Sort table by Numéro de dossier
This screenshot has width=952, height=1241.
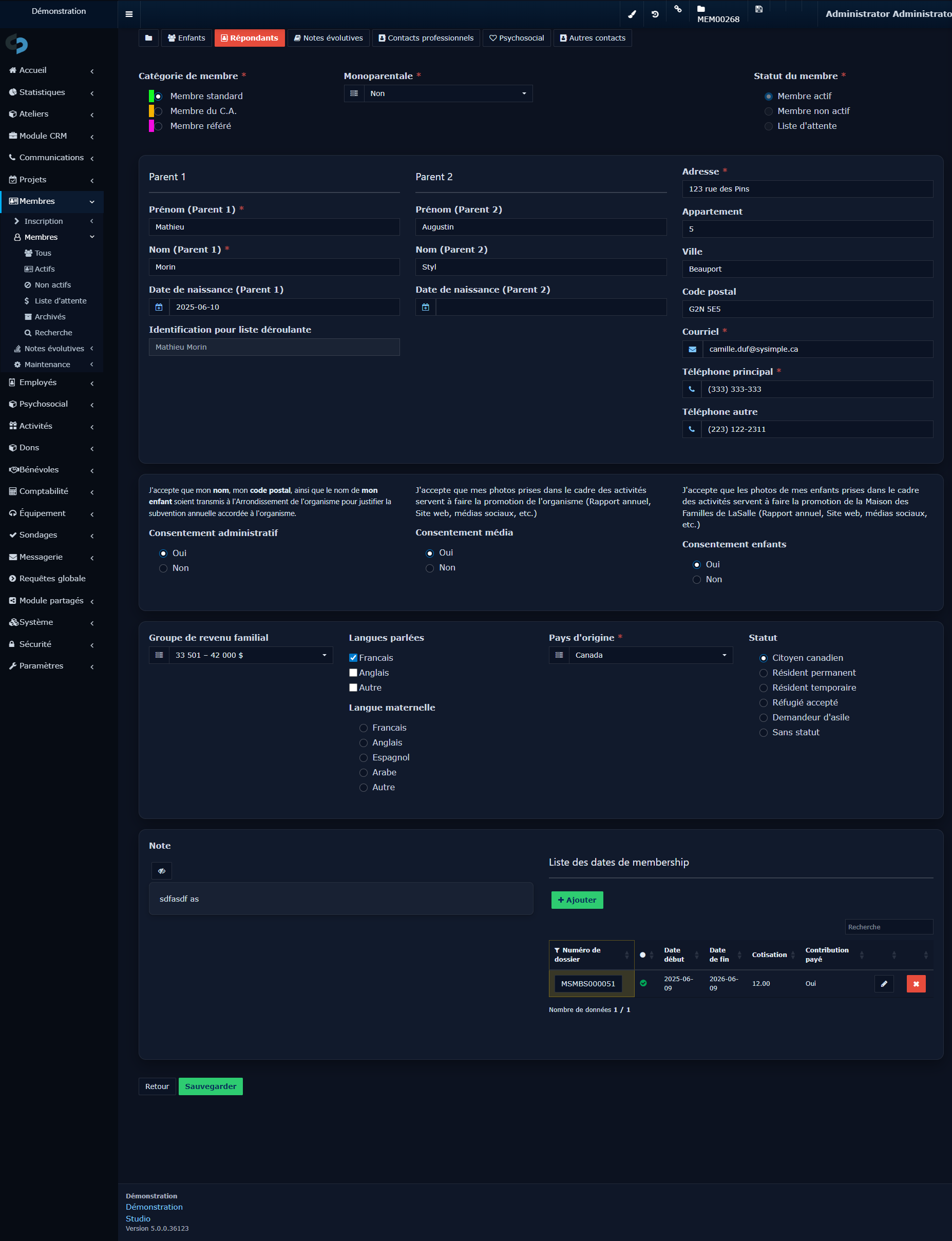pyautogui.click(x=591, y=955)
